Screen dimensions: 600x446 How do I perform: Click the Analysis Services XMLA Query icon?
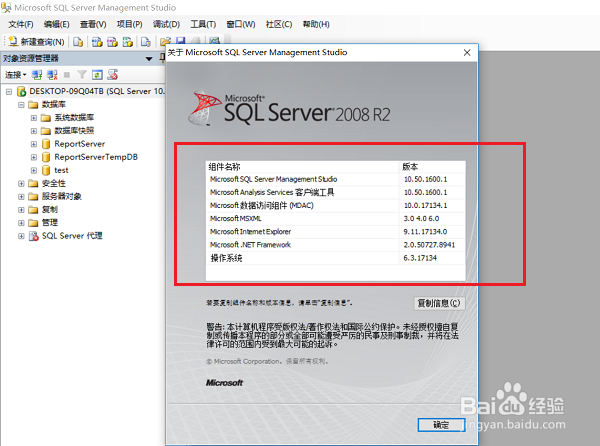[128, 42]
